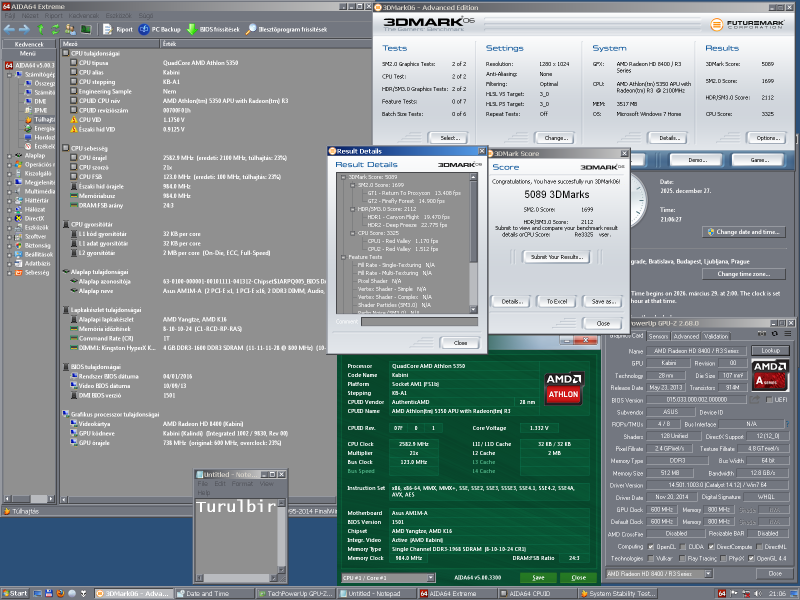Open PC Backup from the AIDA64 toolbar
Viewport: 800px width, 600px height.
click(144, 30)
